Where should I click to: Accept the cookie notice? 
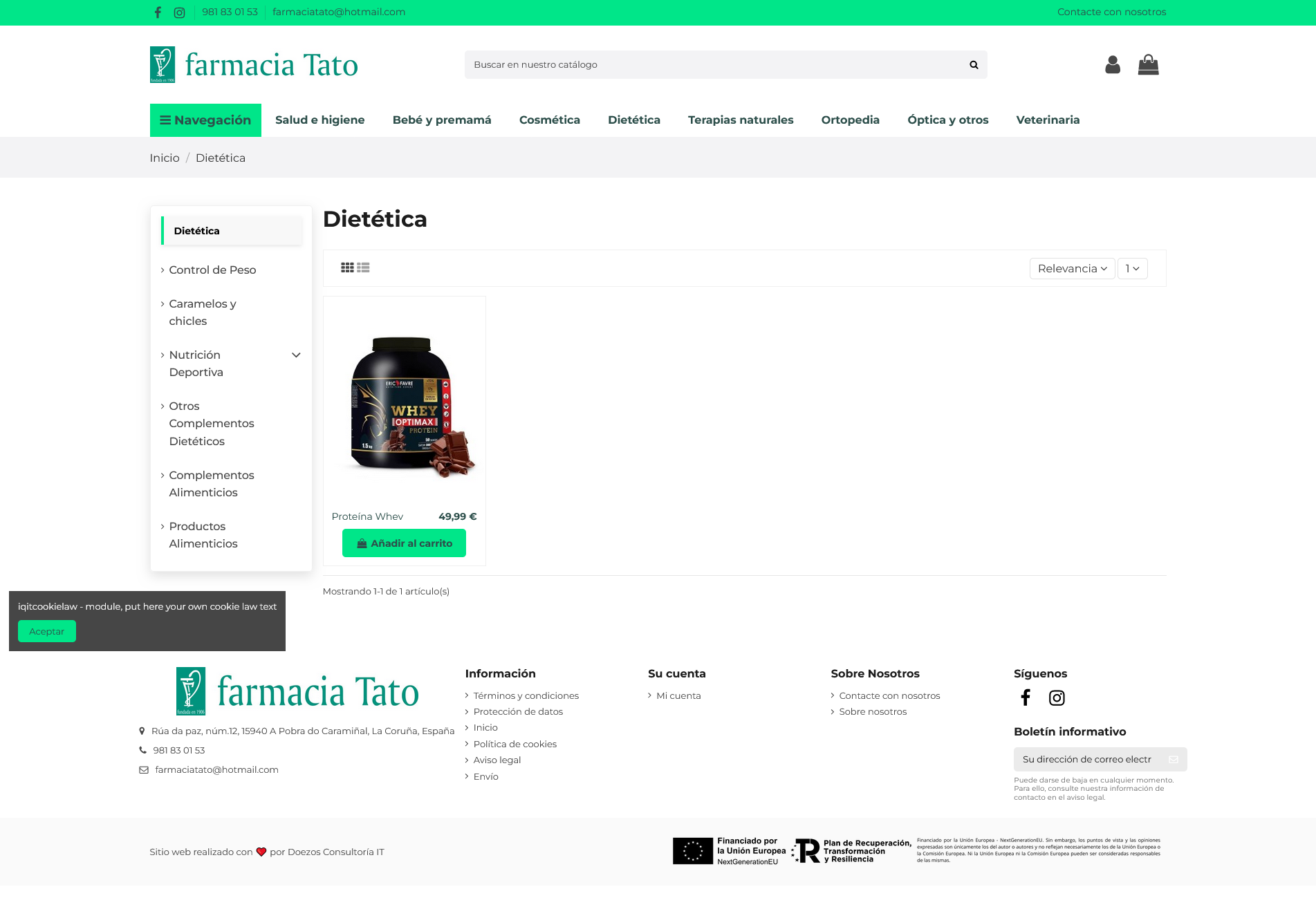[x=47, y=631]
